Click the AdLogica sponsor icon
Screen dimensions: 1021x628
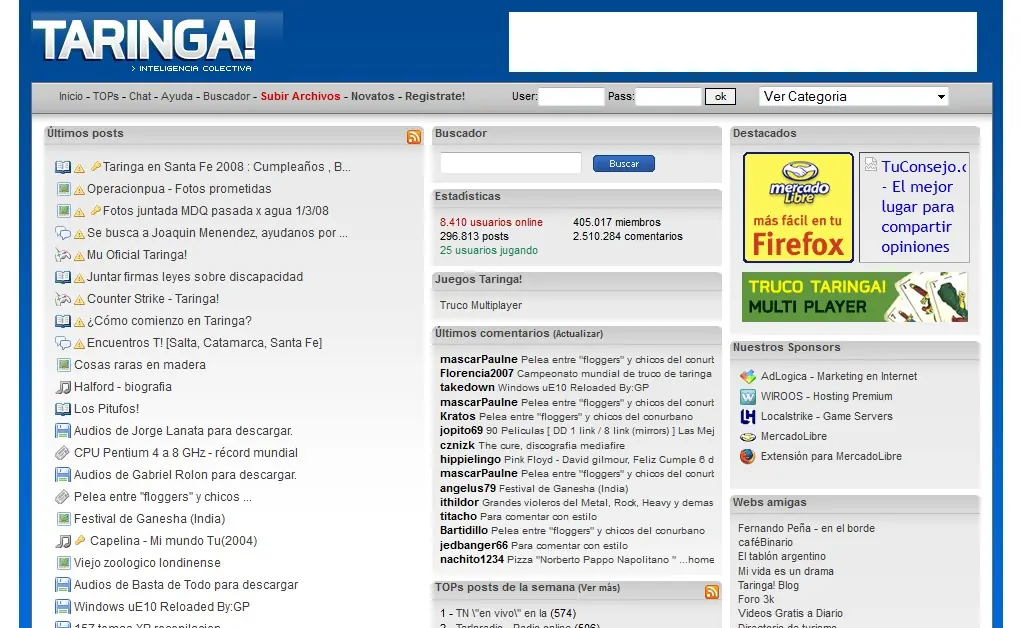click(x=748, y=377)
